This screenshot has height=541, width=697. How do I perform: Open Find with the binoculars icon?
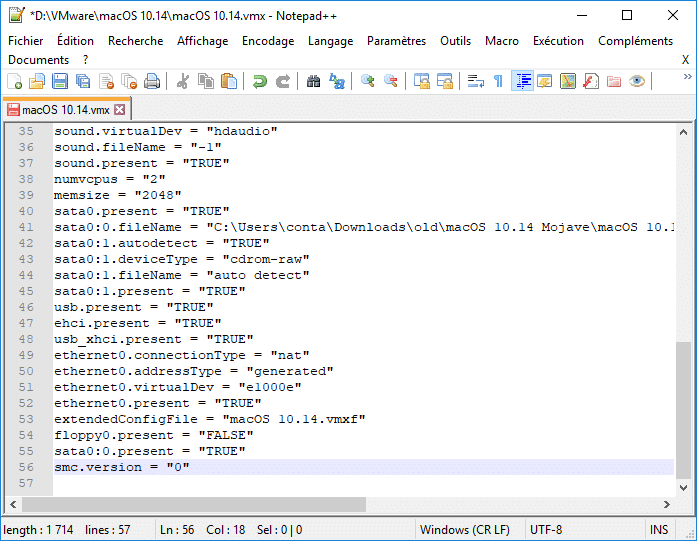point(313,81)
